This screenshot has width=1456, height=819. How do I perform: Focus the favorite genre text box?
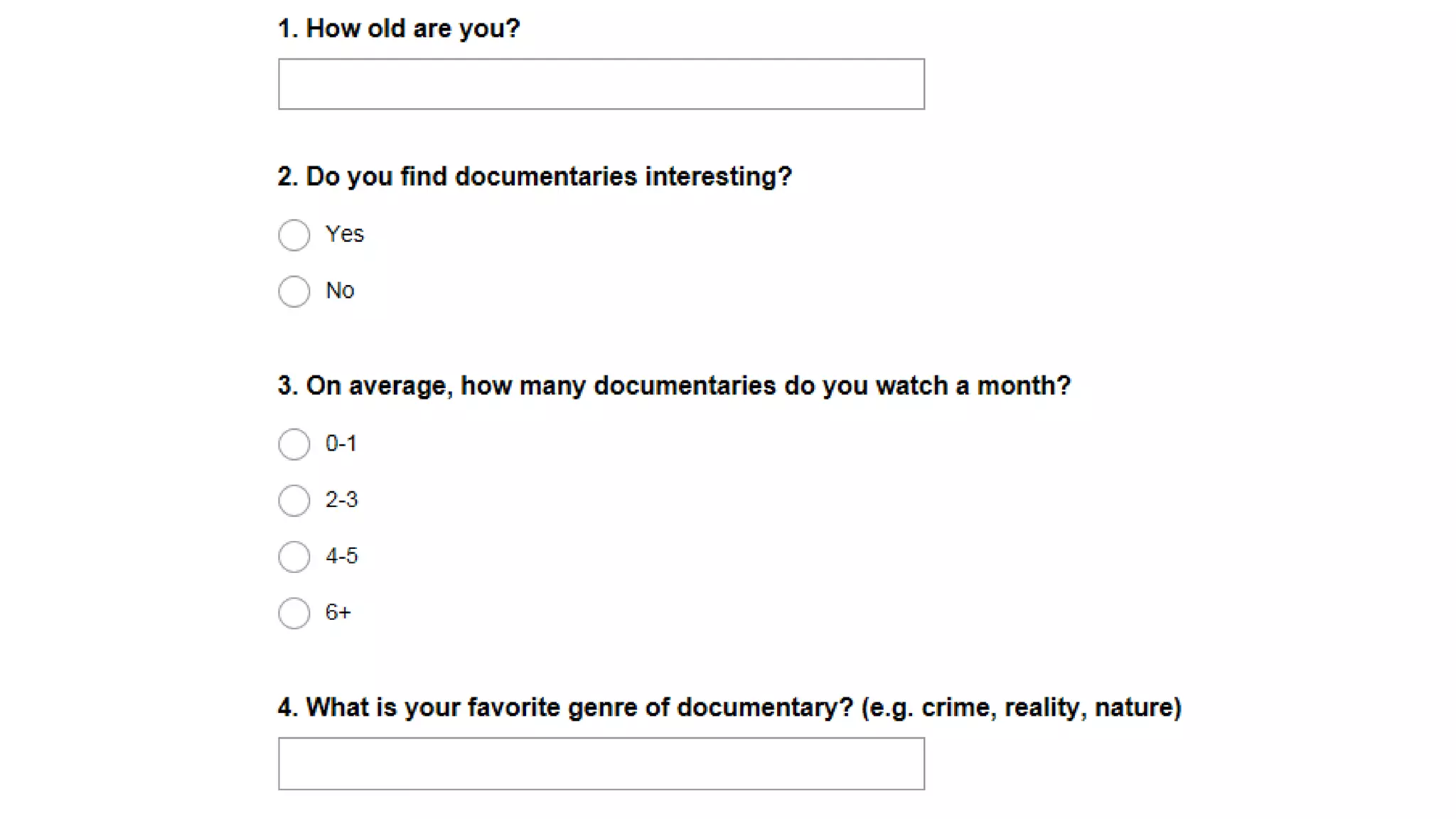coord(601,764)
